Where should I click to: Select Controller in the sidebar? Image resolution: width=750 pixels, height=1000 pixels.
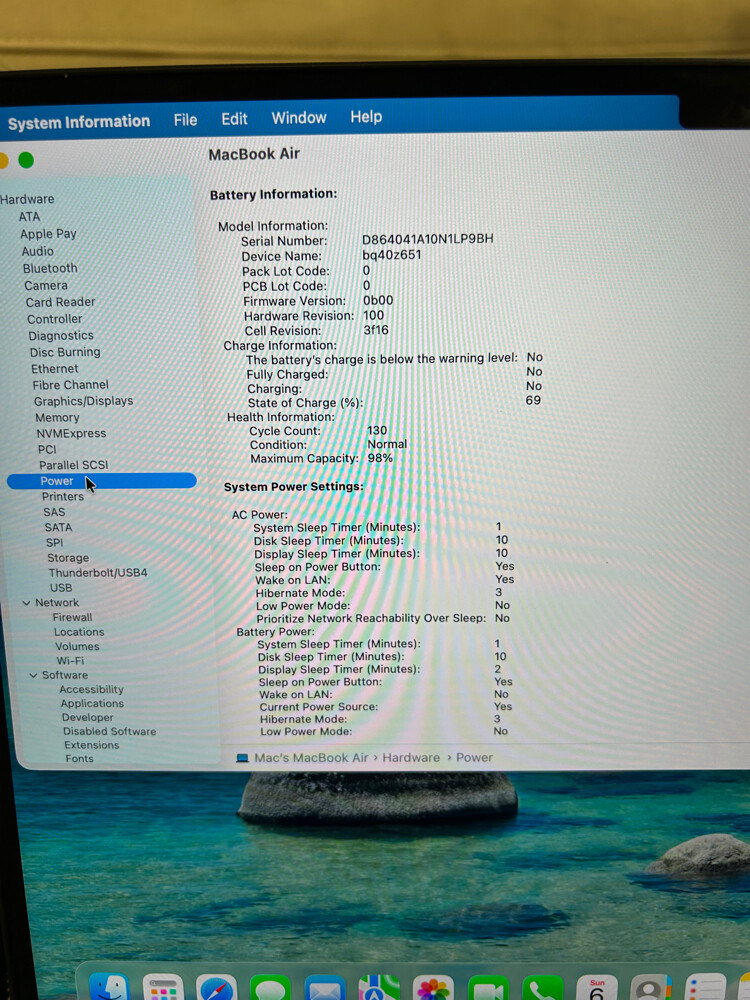pos(55,319)
